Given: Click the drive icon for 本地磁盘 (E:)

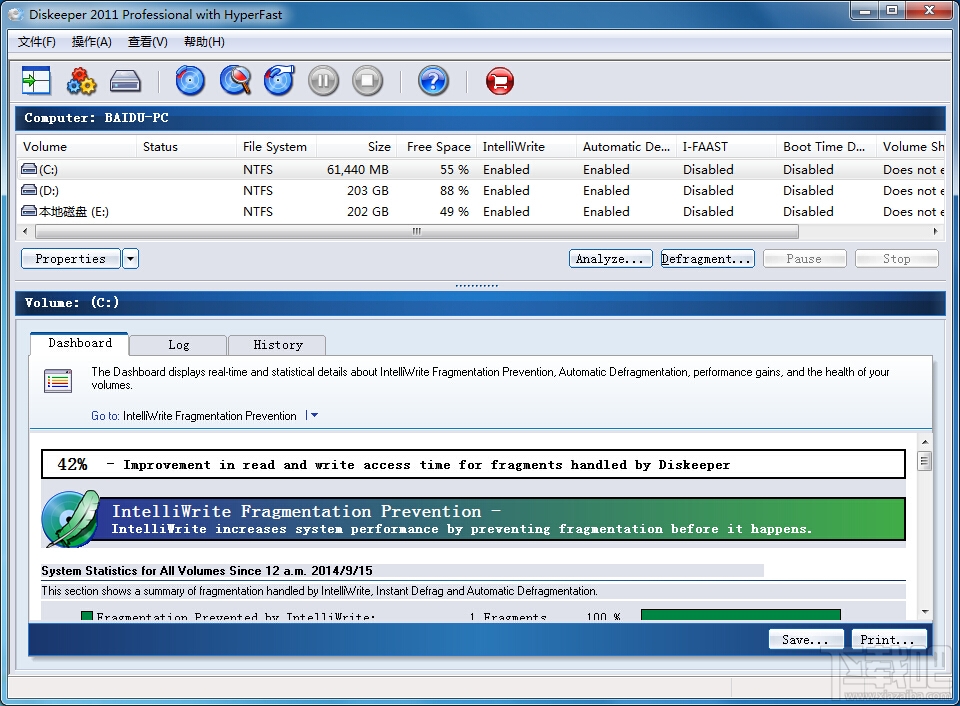Looking at the screenshot, I should tap(29, 211).
